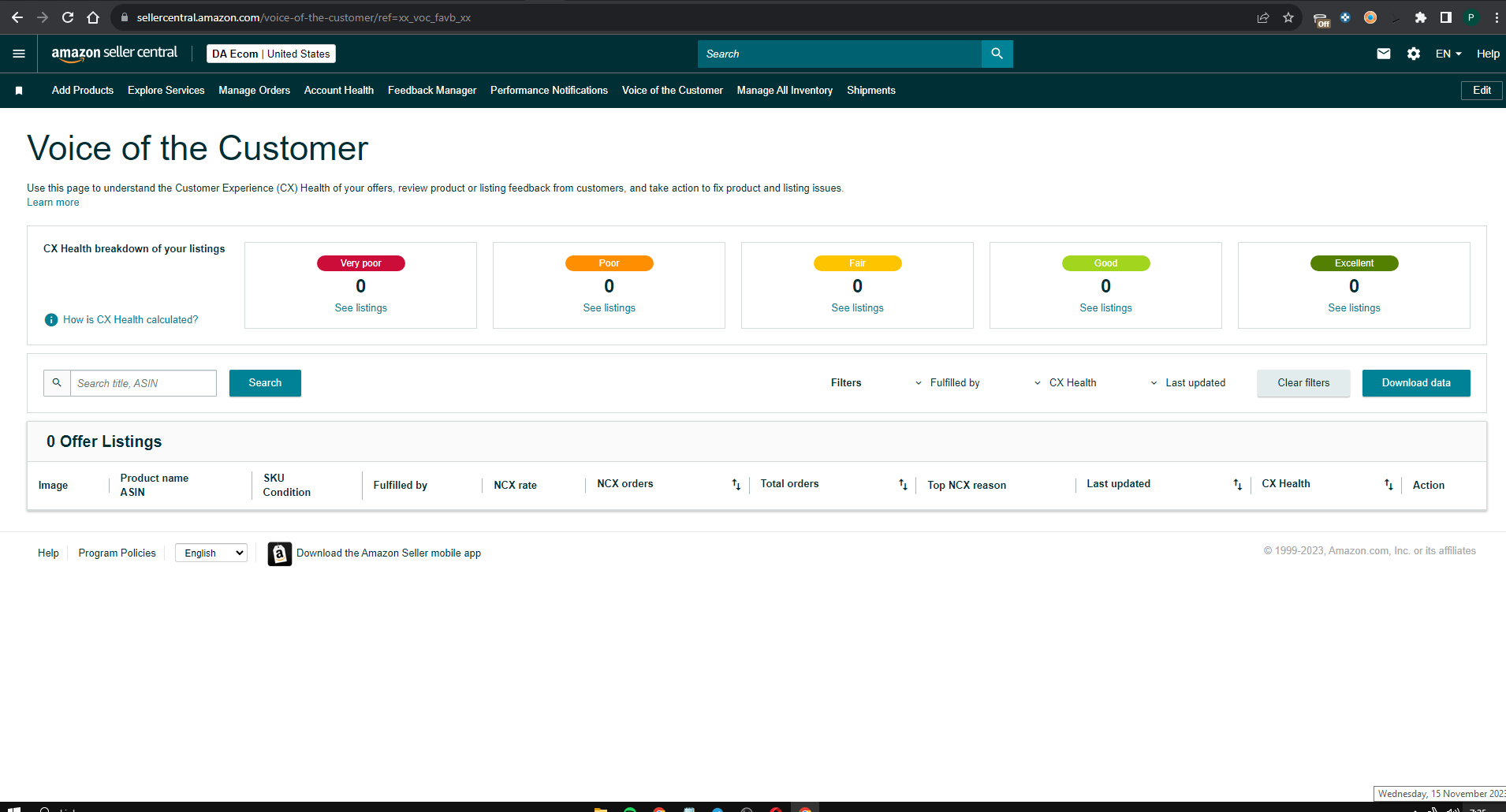1506x812 pixels.
Task: Focus the Search title, ASIN input field
Action: pyautogui.click(x=144, y=382)
